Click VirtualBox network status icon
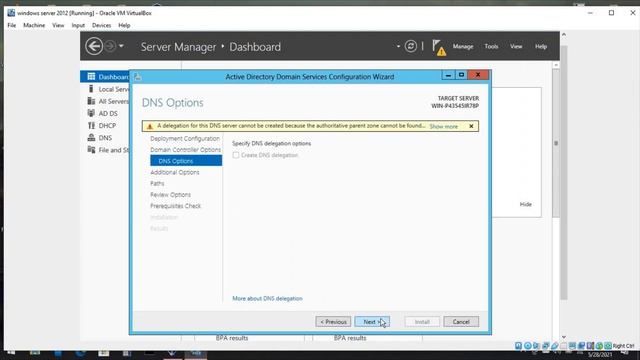640x360 pixels. point(545,346)
